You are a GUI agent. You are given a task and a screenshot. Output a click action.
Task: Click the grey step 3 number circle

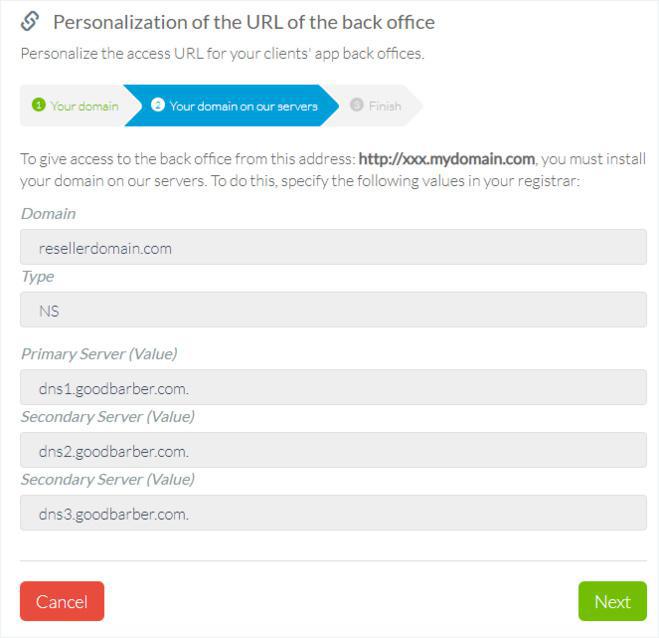[357, 105]
